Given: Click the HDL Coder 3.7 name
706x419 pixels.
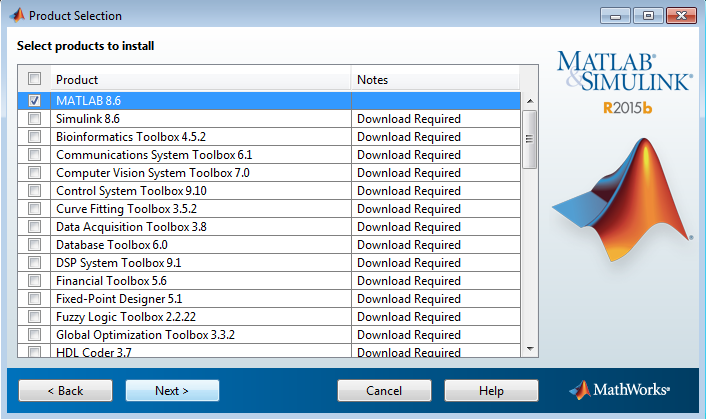Looking at the screenshot, I should [94, 352].
